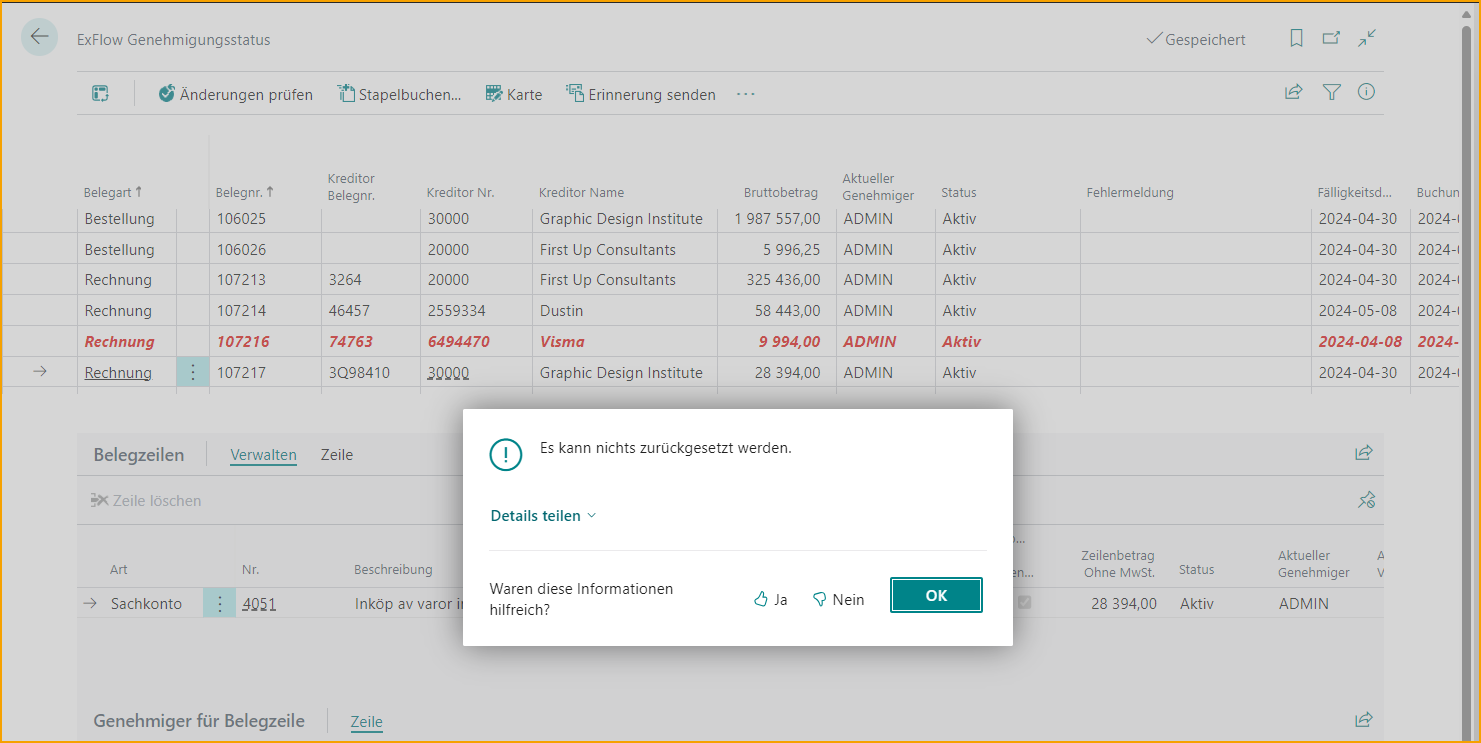This screenshot has width=1481, height=743.
Task: Open more actions ellipsis in toolbar
Action: tap(745, 95)
